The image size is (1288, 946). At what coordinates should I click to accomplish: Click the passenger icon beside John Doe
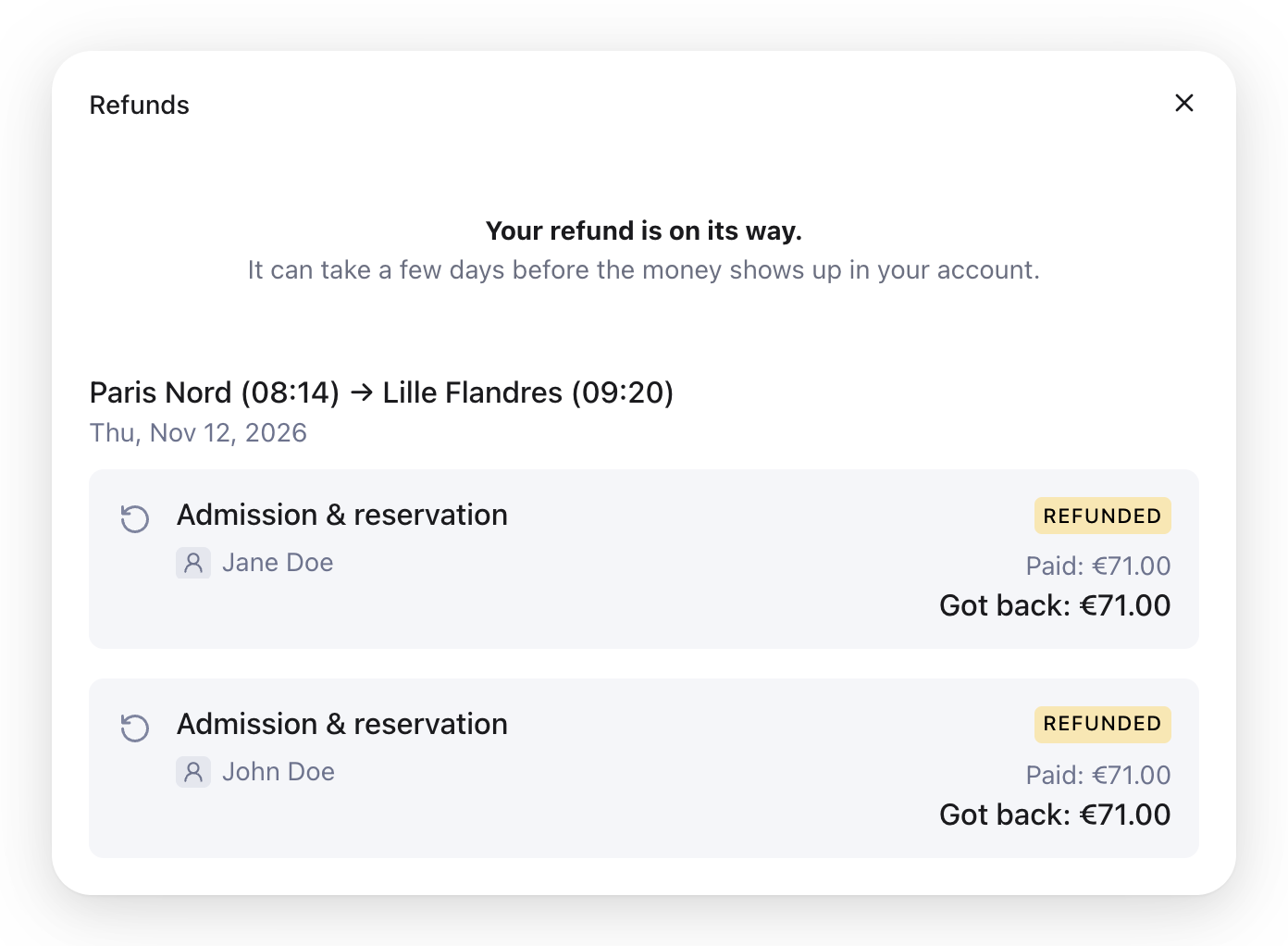click(193, 772)
